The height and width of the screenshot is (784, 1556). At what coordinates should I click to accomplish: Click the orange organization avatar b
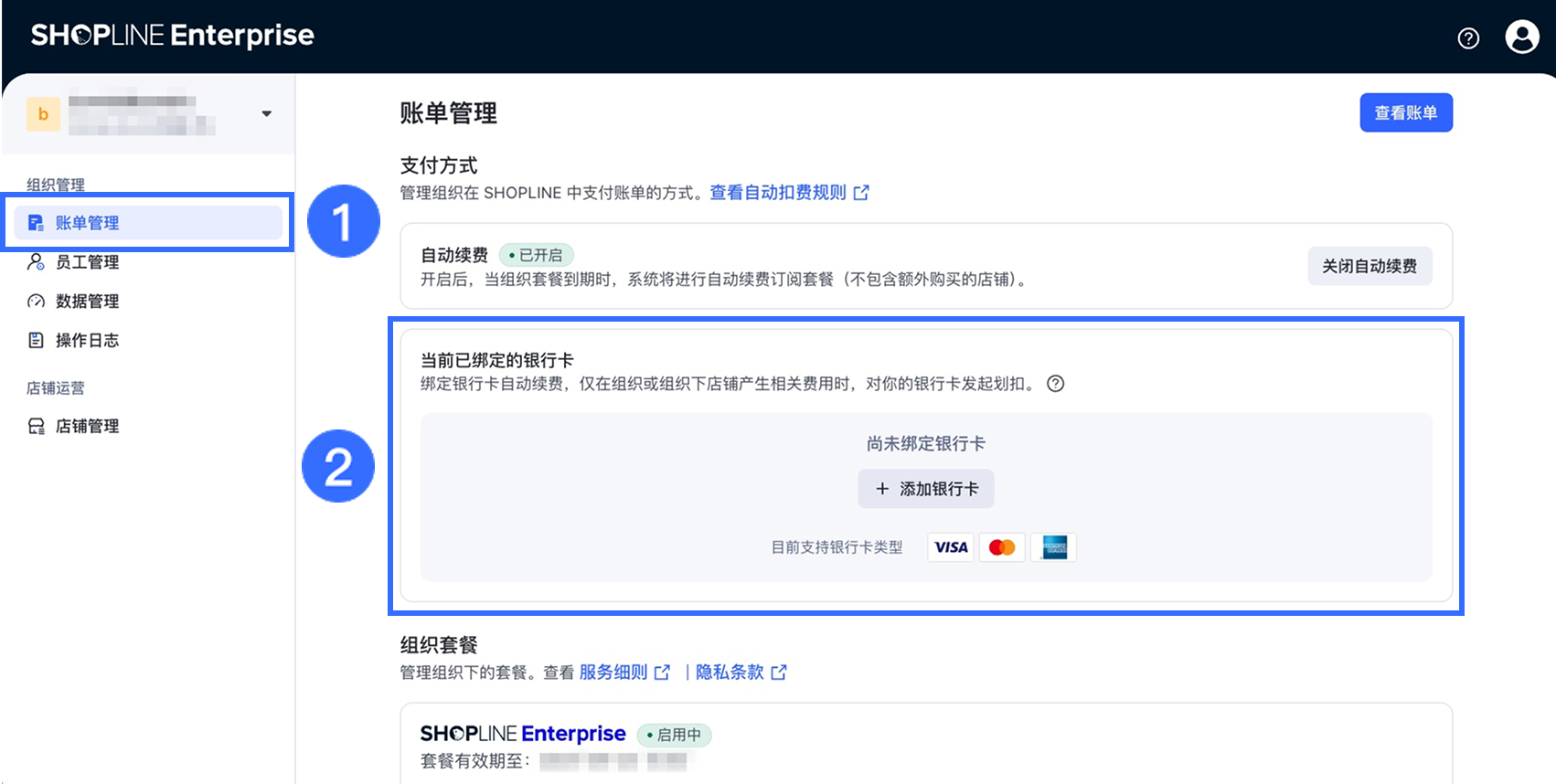coord(43,114)
